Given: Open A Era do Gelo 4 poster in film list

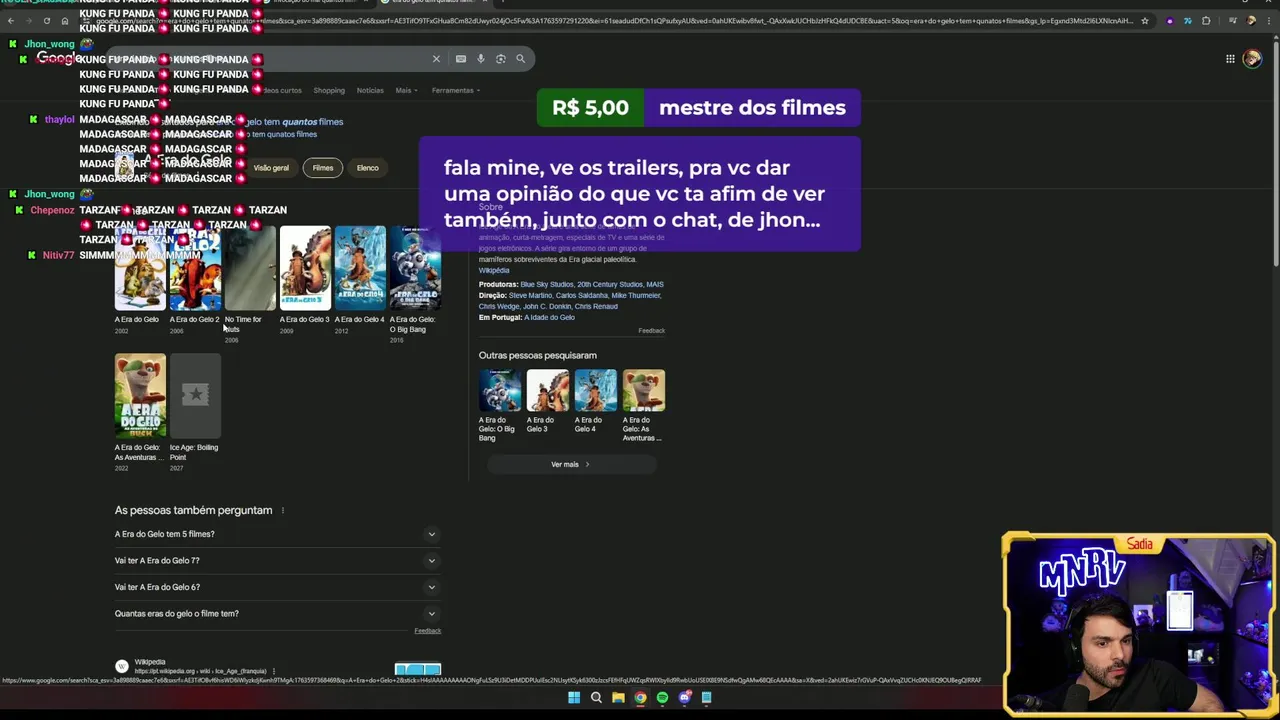Looking at the screenshot, I should click(360, 268).
